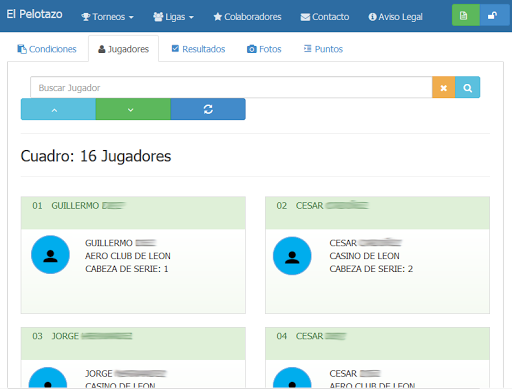Click Guillermo's blue avatar icon
This screenshot has width=512, height=389.
[50, 255]
